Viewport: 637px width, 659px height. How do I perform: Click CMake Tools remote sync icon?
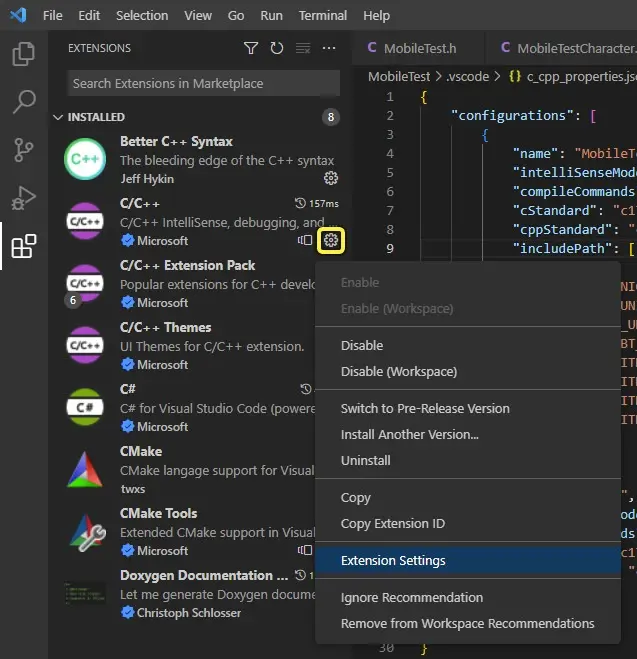click(305, 550)
